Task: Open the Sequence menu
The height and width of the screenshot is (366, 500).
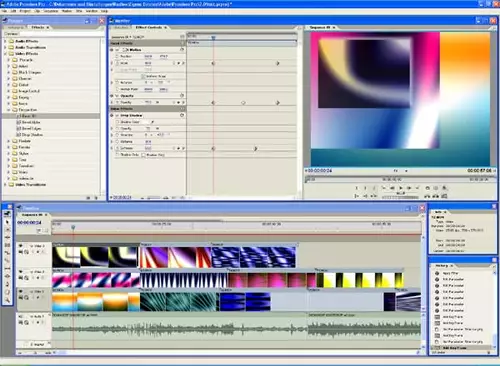Action: [x=51, y=11]
